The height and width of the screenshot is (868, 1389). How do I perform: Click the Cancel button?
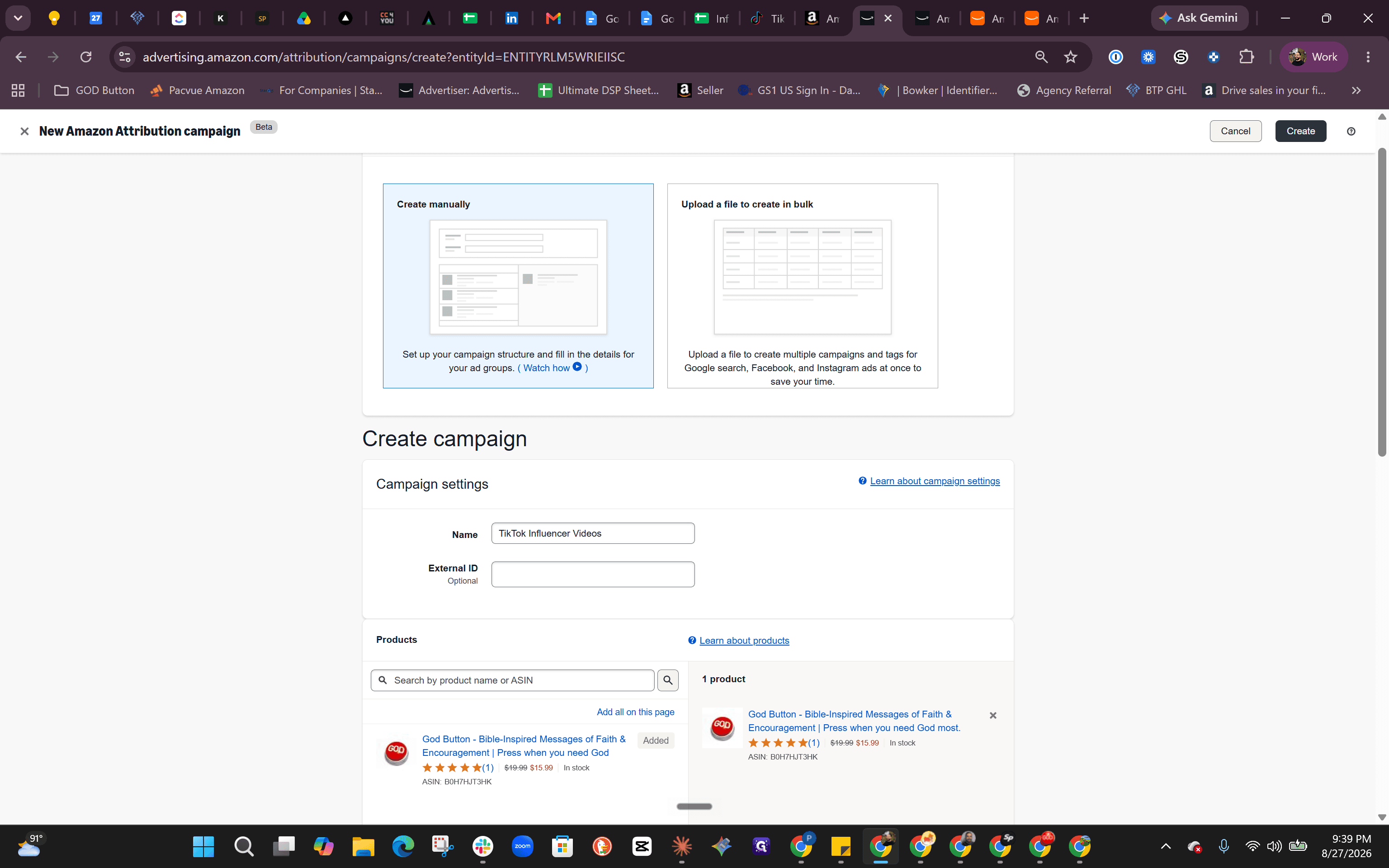tap(1235, 131)
